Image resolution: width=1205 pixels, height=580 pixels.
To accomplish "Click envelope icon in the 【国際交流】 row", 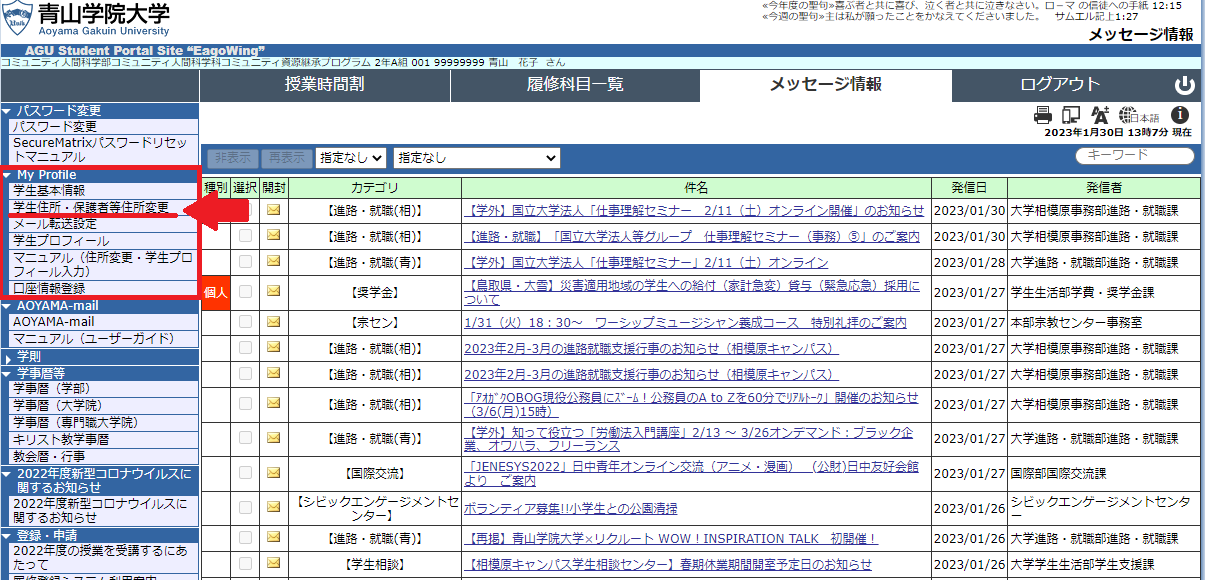I will tap(274, 473).
